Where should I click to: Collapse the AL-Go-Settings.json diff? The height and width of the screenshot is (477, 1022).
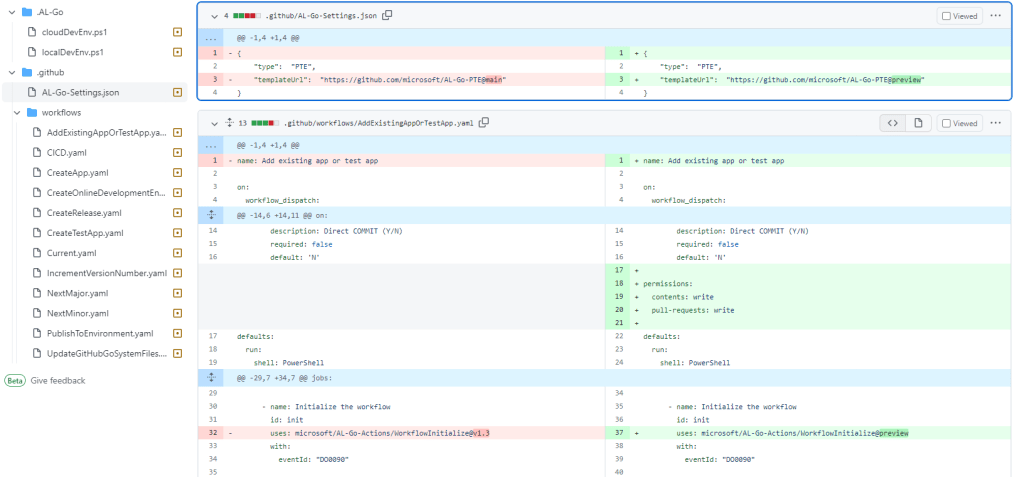coord(212,15)
